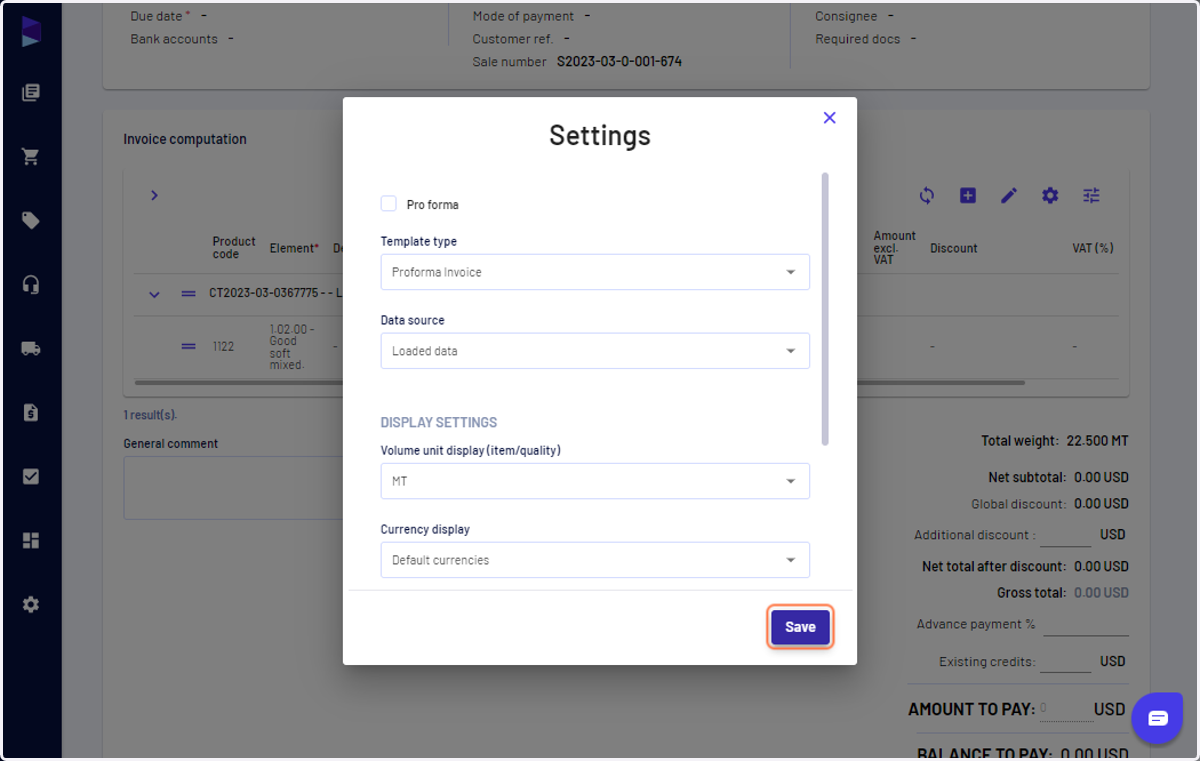Click the Element column header
This screenshot has width=1200, height=761.
(294, 248)
